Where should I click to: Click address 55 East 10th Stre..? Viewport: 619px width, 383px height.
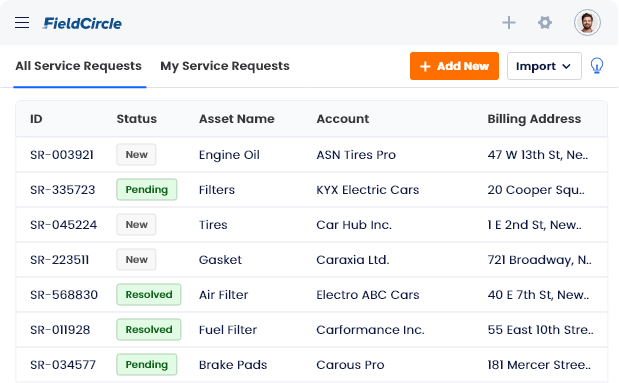coord(540,330)
